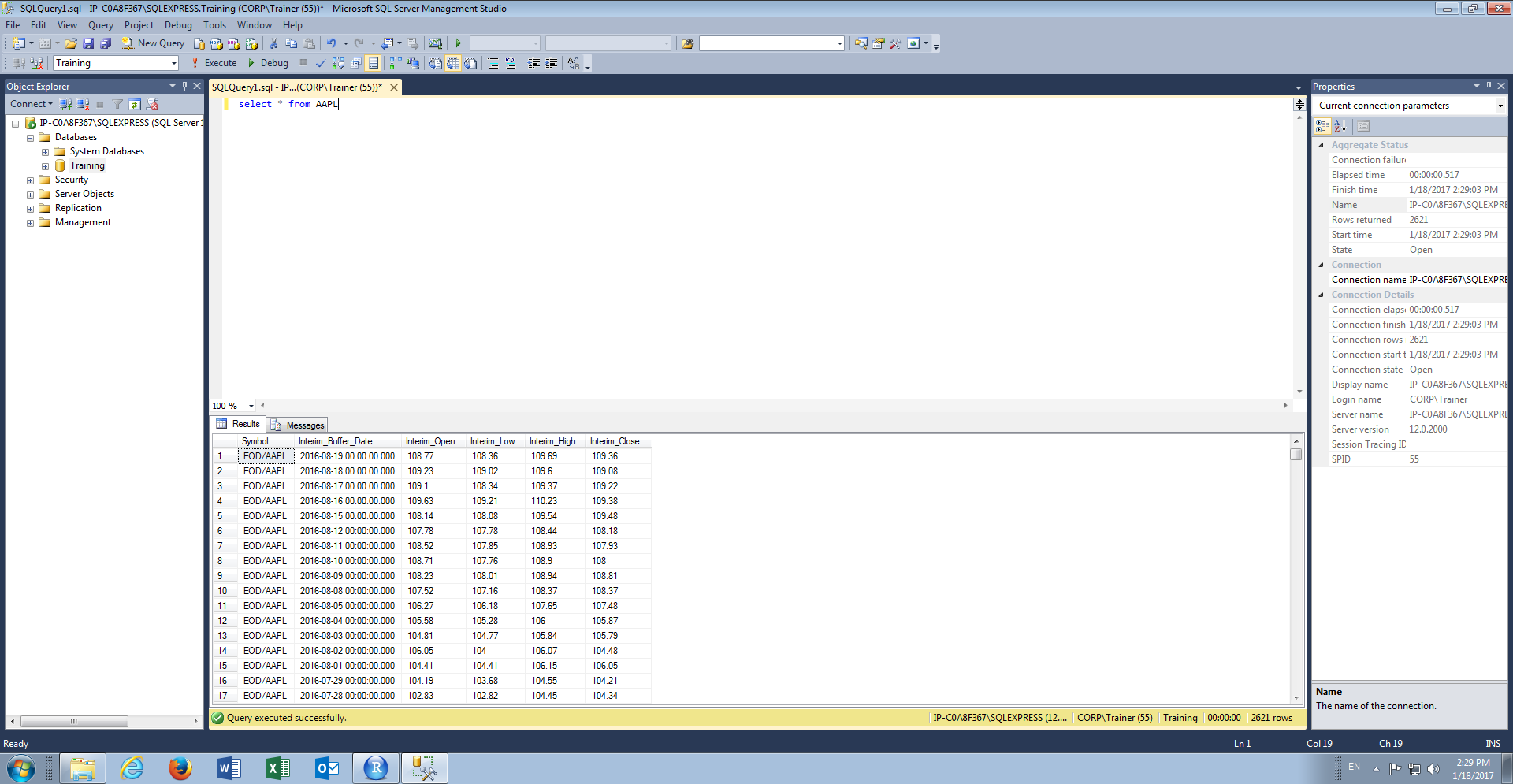Click the Alphabetical sort icon in Properties

click(1340, 125)
